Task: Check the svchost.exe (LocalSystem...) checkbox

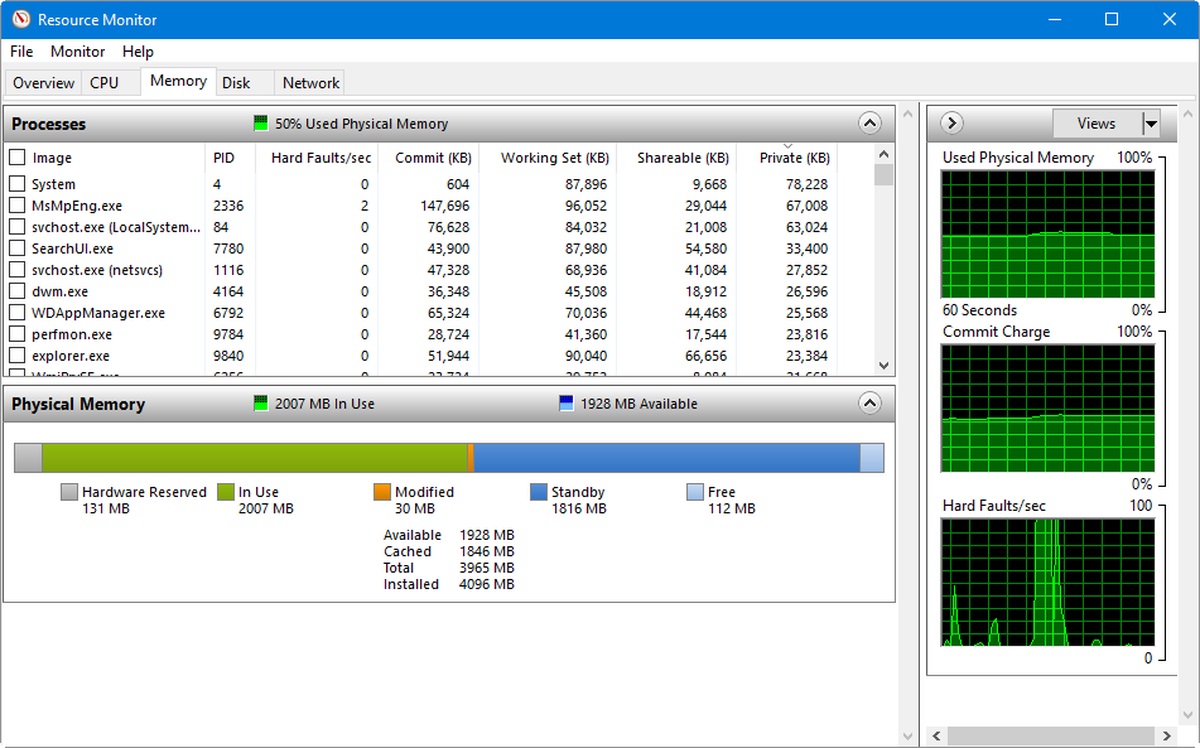Action: click(x=17, y=227)
